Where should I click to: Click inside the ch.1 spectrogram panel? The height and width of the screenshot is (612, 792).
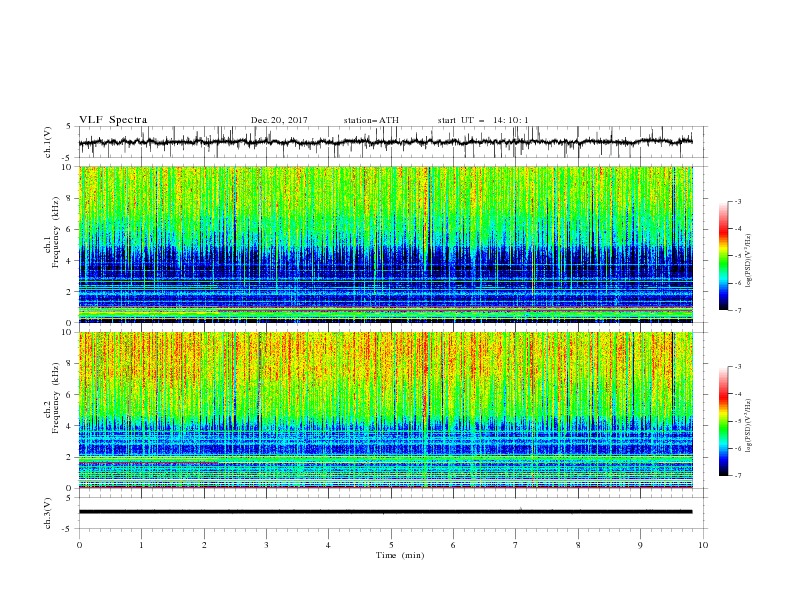[x=386, y=244]
